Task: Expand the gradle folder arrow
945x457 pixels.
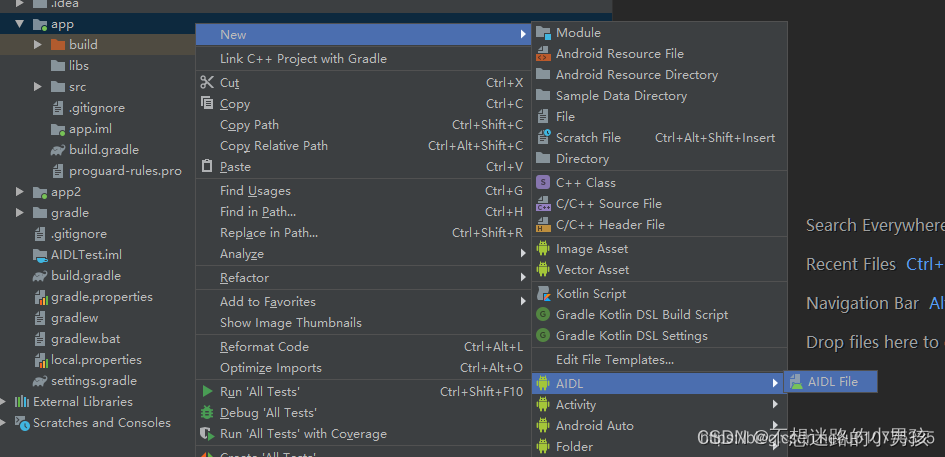Action: (x=20, y=213)
